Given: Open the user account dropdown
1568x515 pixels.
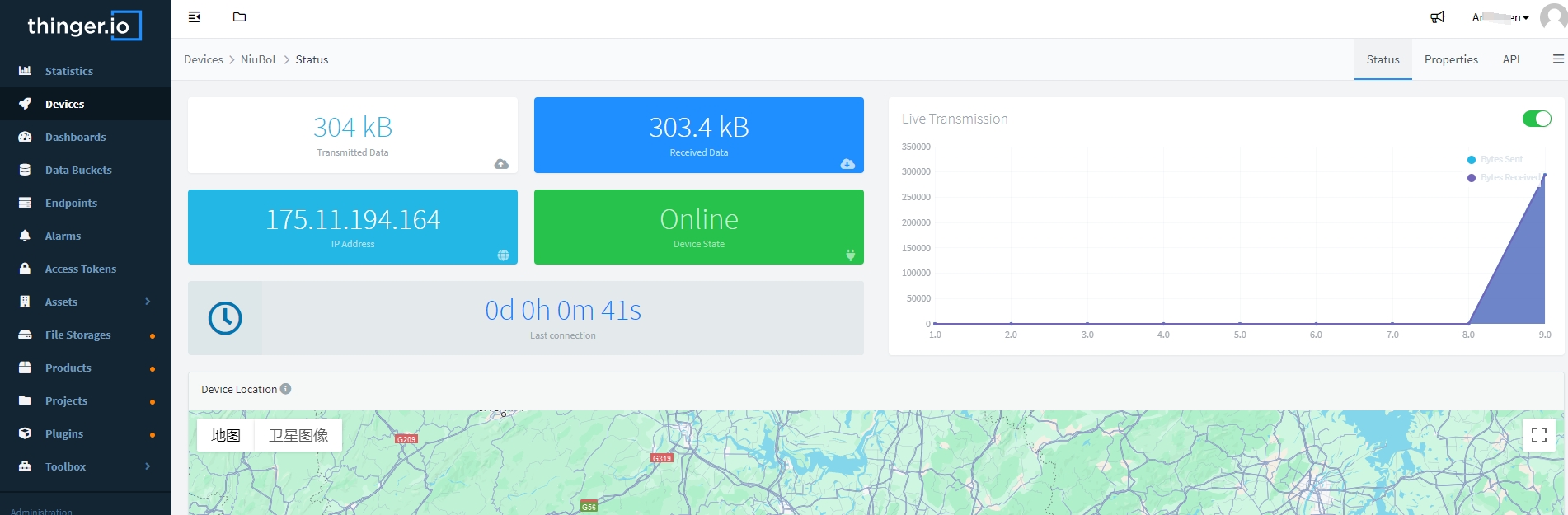Looking at the screenshot, I should coord(1500,17).
